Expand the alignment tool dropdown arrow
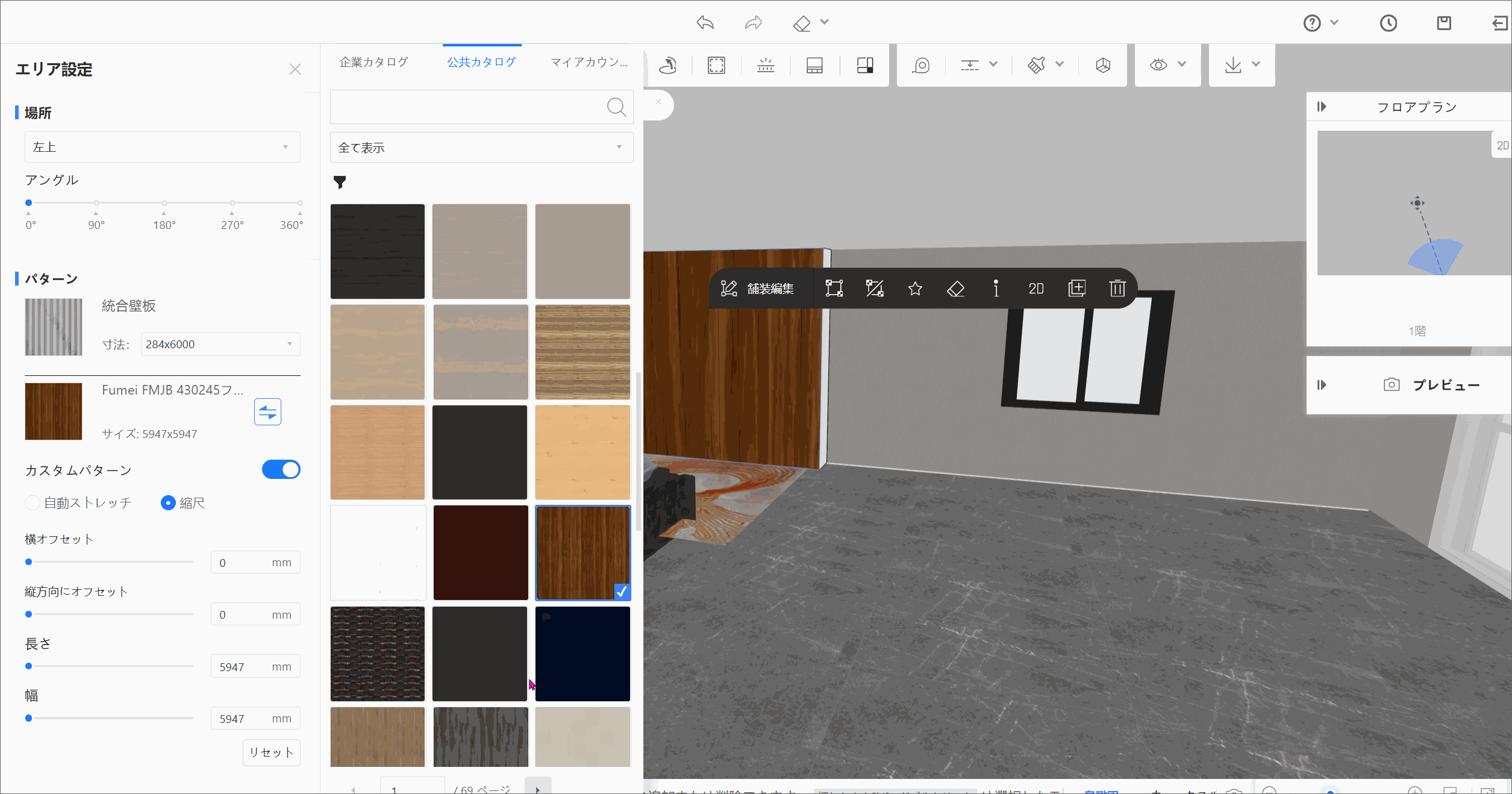The height and width of the screenshot is (794, 1512). [x=993, y=64]
